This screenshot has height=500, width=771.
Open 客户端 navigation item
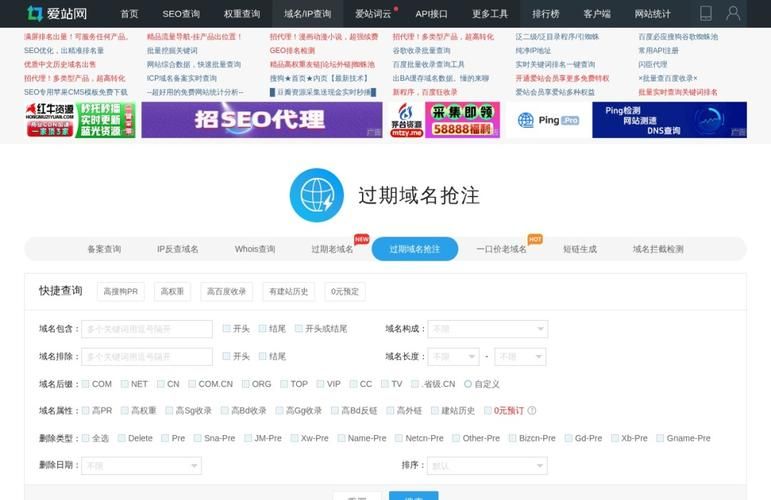(597, 14)
